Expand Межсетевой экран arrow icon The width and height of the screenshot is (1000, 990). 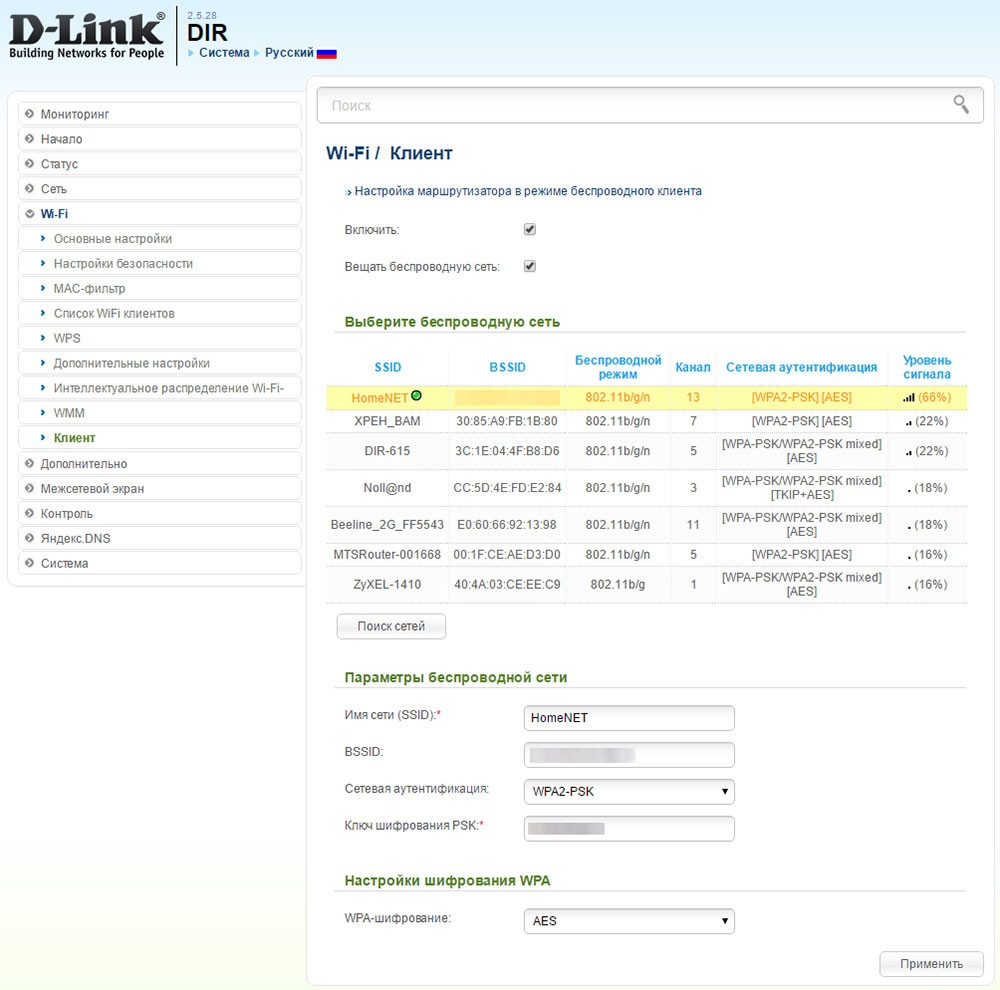click(x=29, y=488)
